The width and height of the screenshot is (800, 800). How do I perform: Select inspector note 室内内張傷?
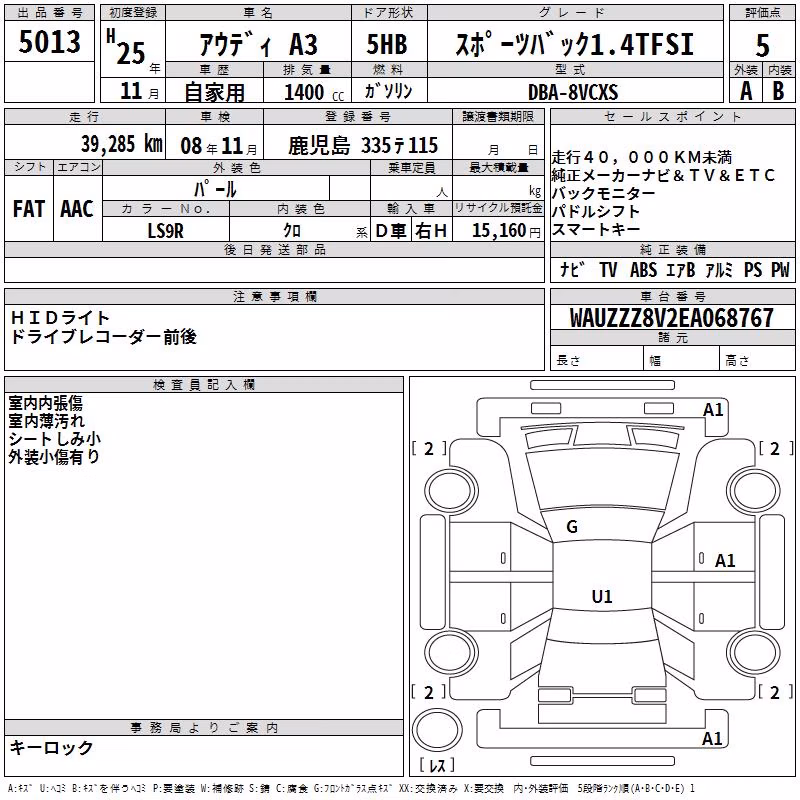point(45,403)
